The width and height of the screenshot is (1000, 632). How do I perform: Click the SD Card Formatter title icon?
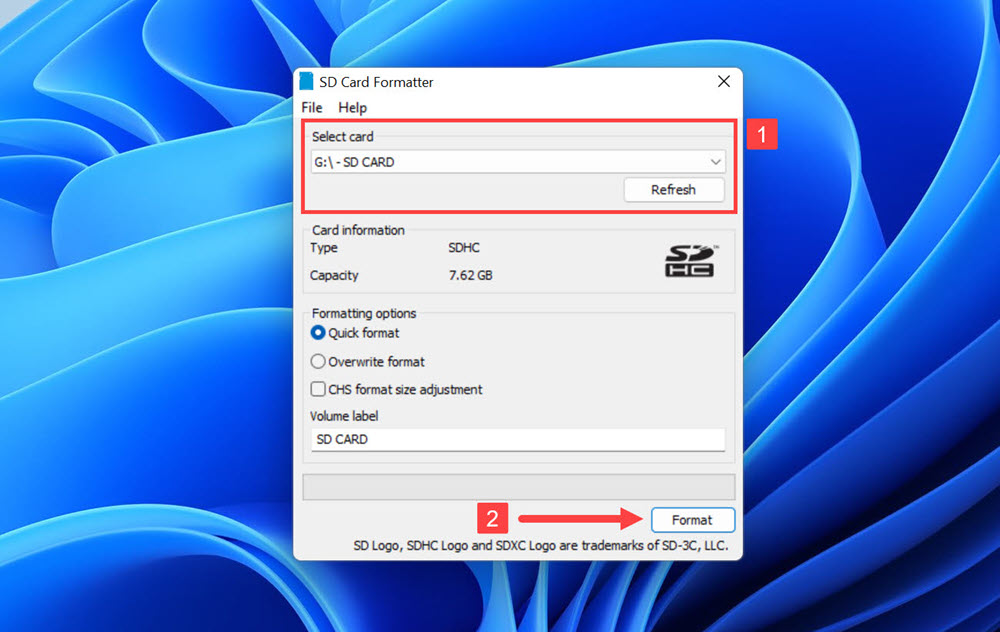coord(307,82)
